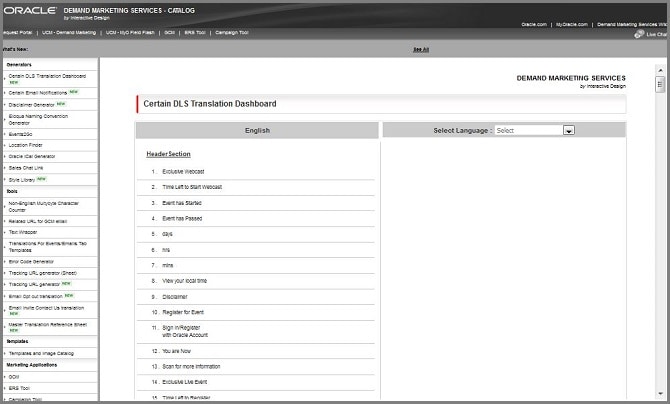
Task: Open the MyOracle.com link
Action: pos(572,24)
